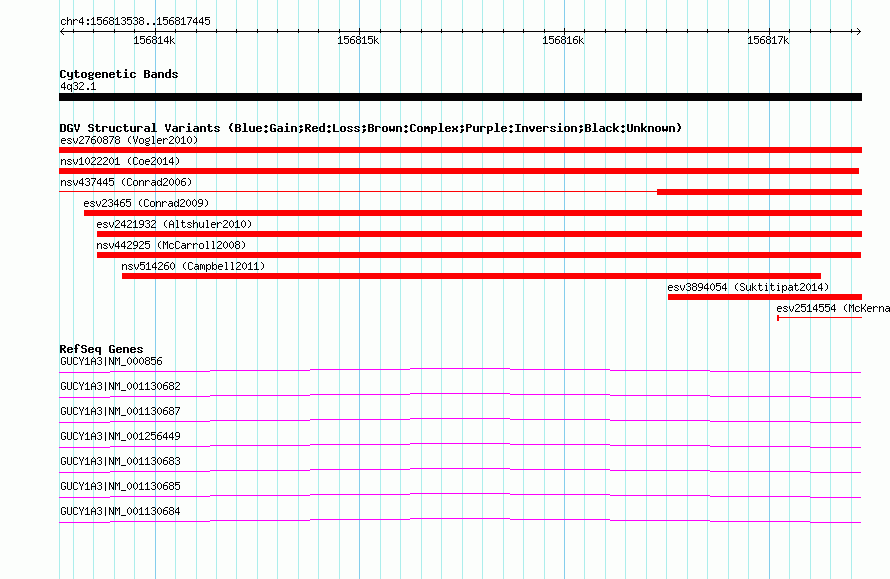The height and width of the screenshot is (579, 890).
Task: Select the red bar for nsv1022201
Action: coord(459,171)
